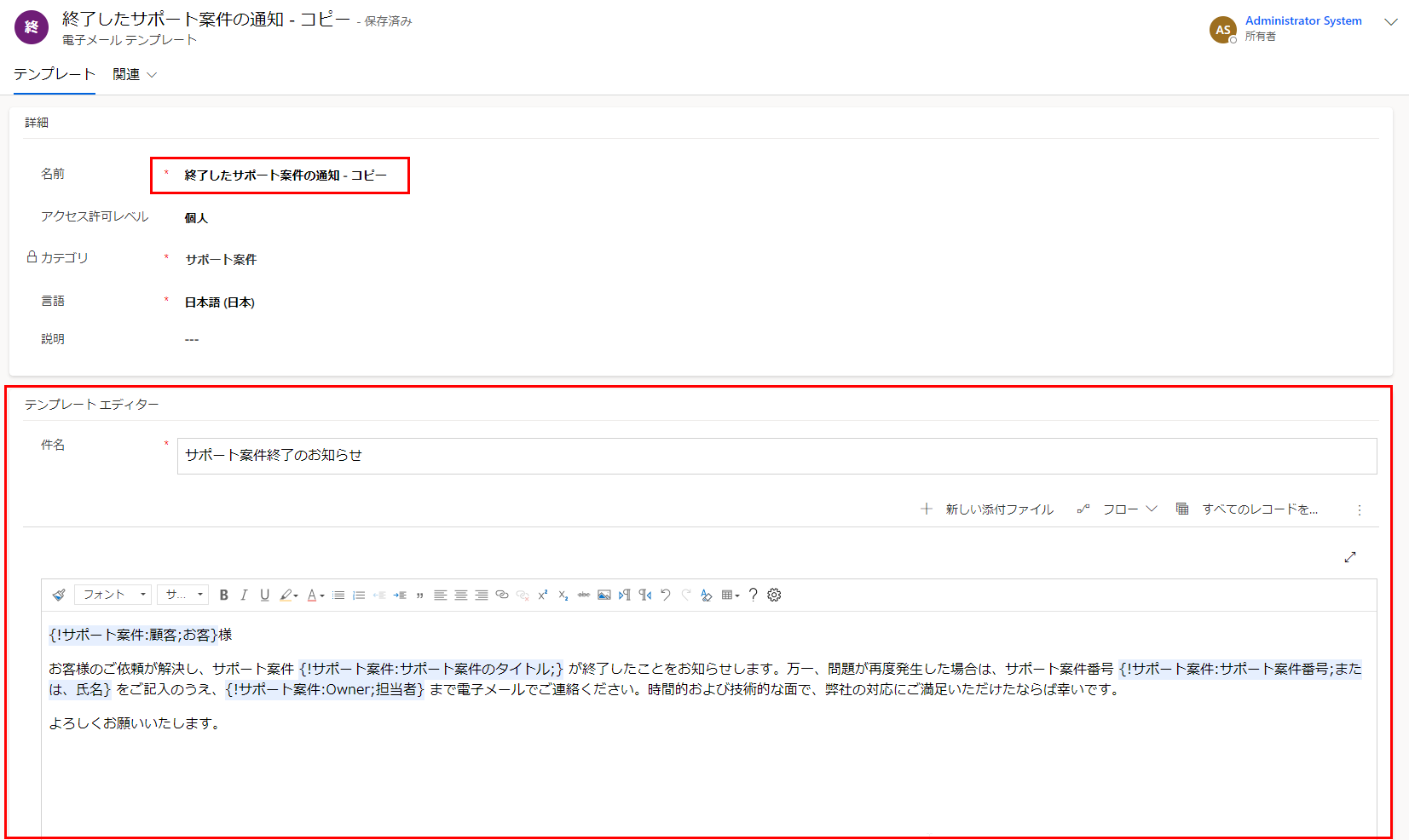
Task: Click the よろしくお願いいたします。 line
Action: pyautogui.click(x=136, y=723)
